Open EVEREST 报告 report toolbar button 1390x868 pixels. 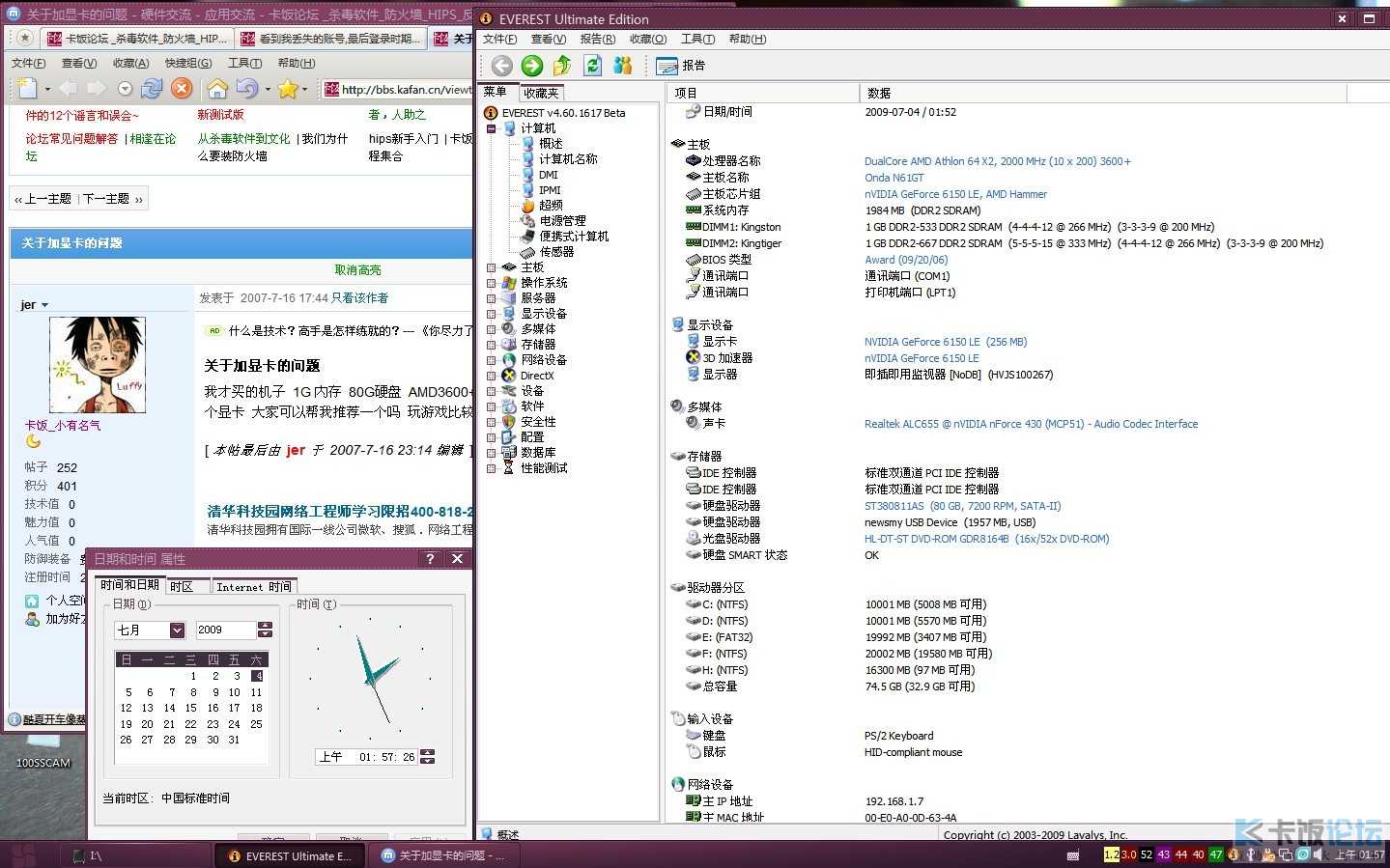point(681,66)
